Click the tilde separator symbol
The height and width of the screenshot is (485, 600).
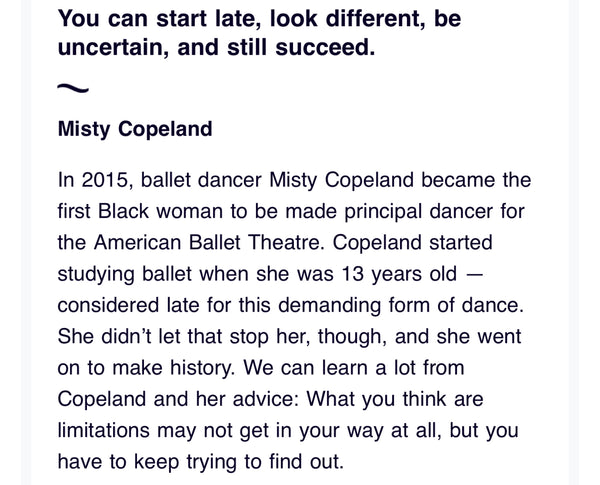(74, 89)
